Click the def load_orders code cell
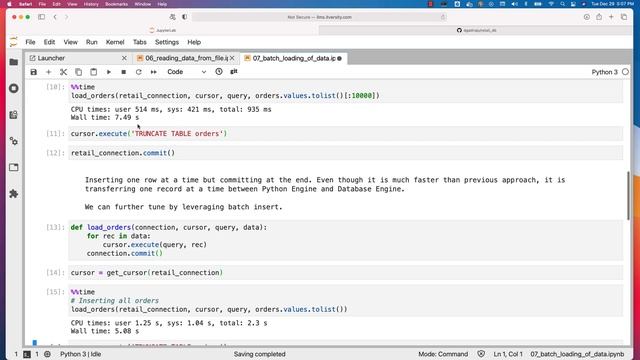Screen dimensions: 640x360 346,240
